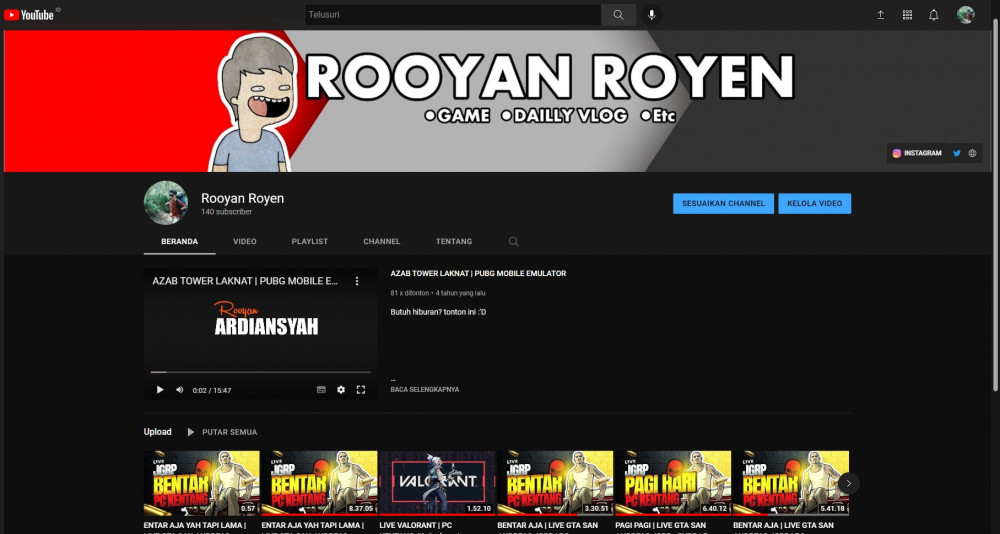
Task: Open the account avatar menu
Action: (966, 15)
